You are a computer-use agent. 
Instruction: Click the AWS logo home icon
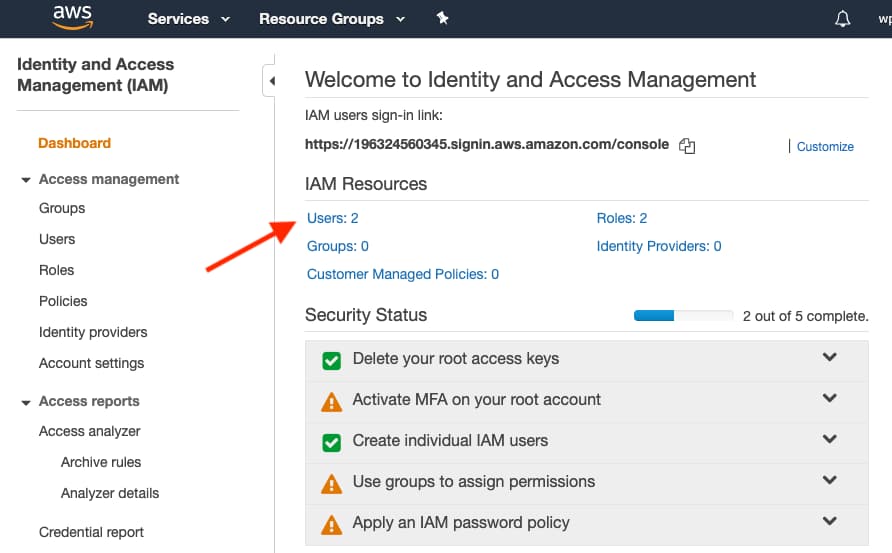pyautogui.click(x=72, y=18)
